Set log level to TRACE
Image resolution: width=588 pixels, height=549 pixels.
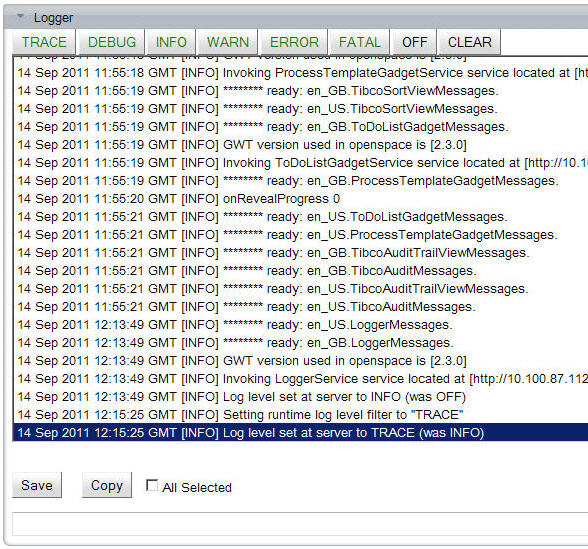[44, 42]
